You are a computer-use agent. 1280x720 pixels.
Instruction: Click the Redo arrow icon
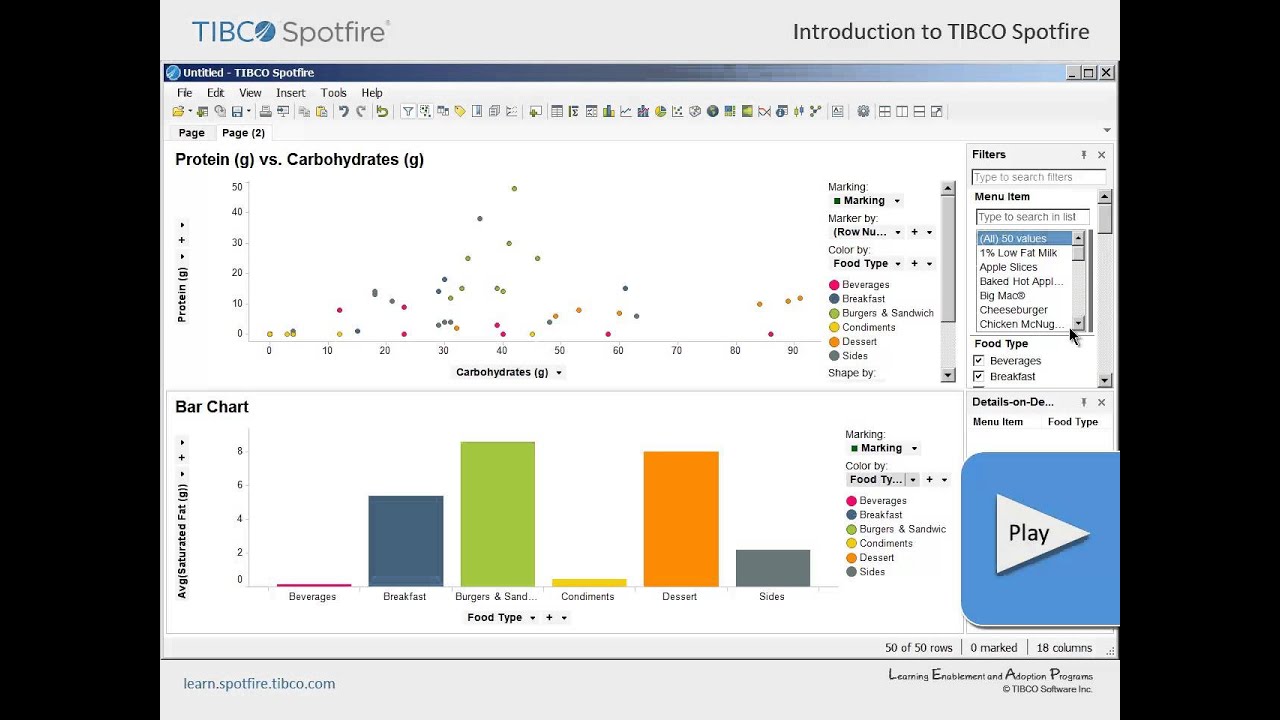tap(361, 111)
